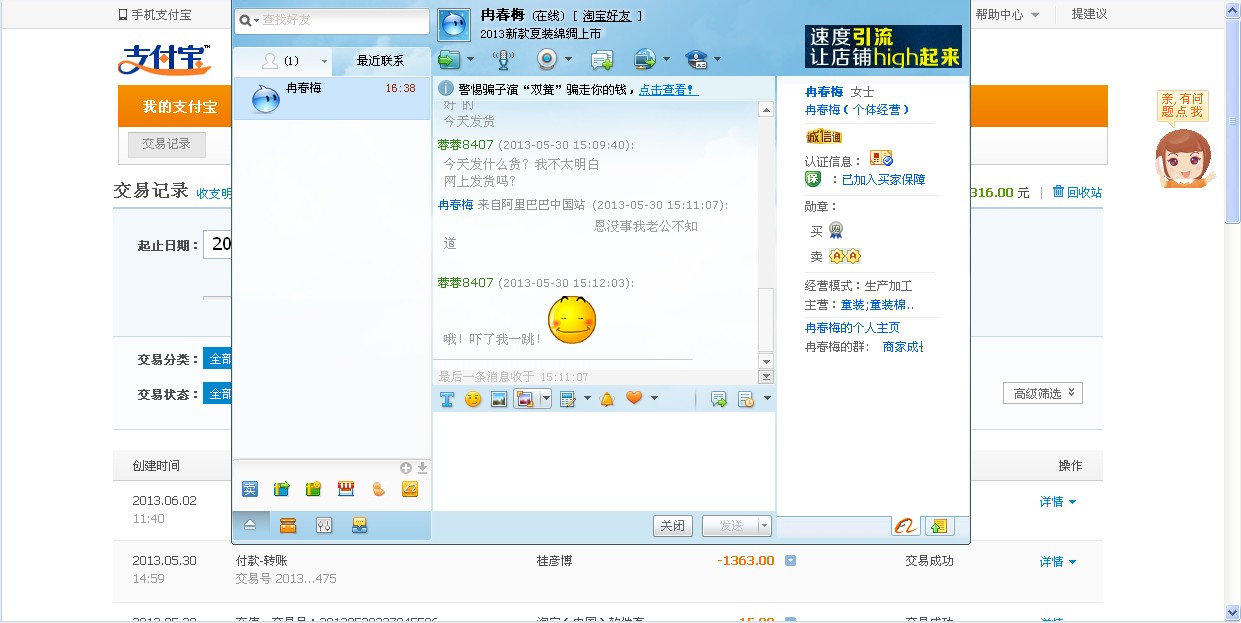This screenshot has height=623, width=1241.
Task: Click the certification info card icon
Action: point(881,159)
